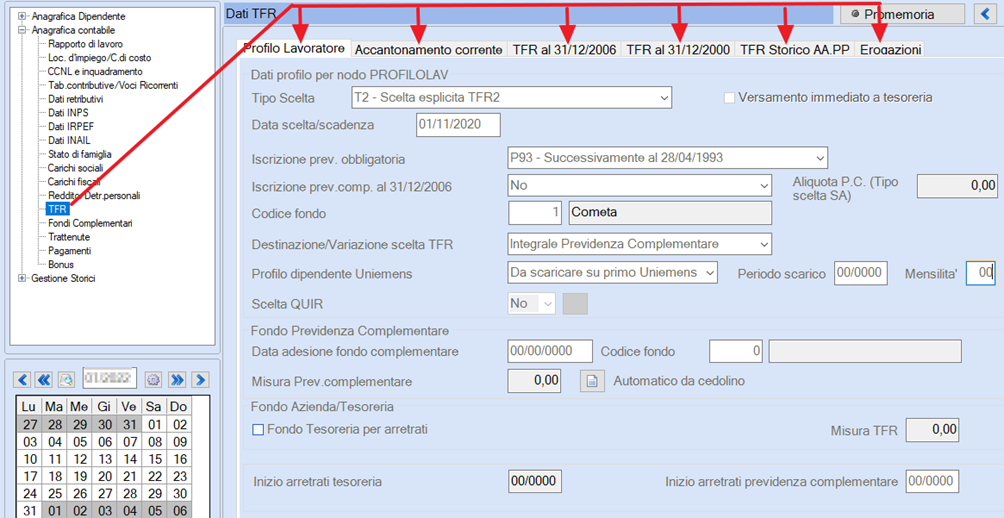Go to next month in calendar
The image size is (1004, 518).
[200, 380]
